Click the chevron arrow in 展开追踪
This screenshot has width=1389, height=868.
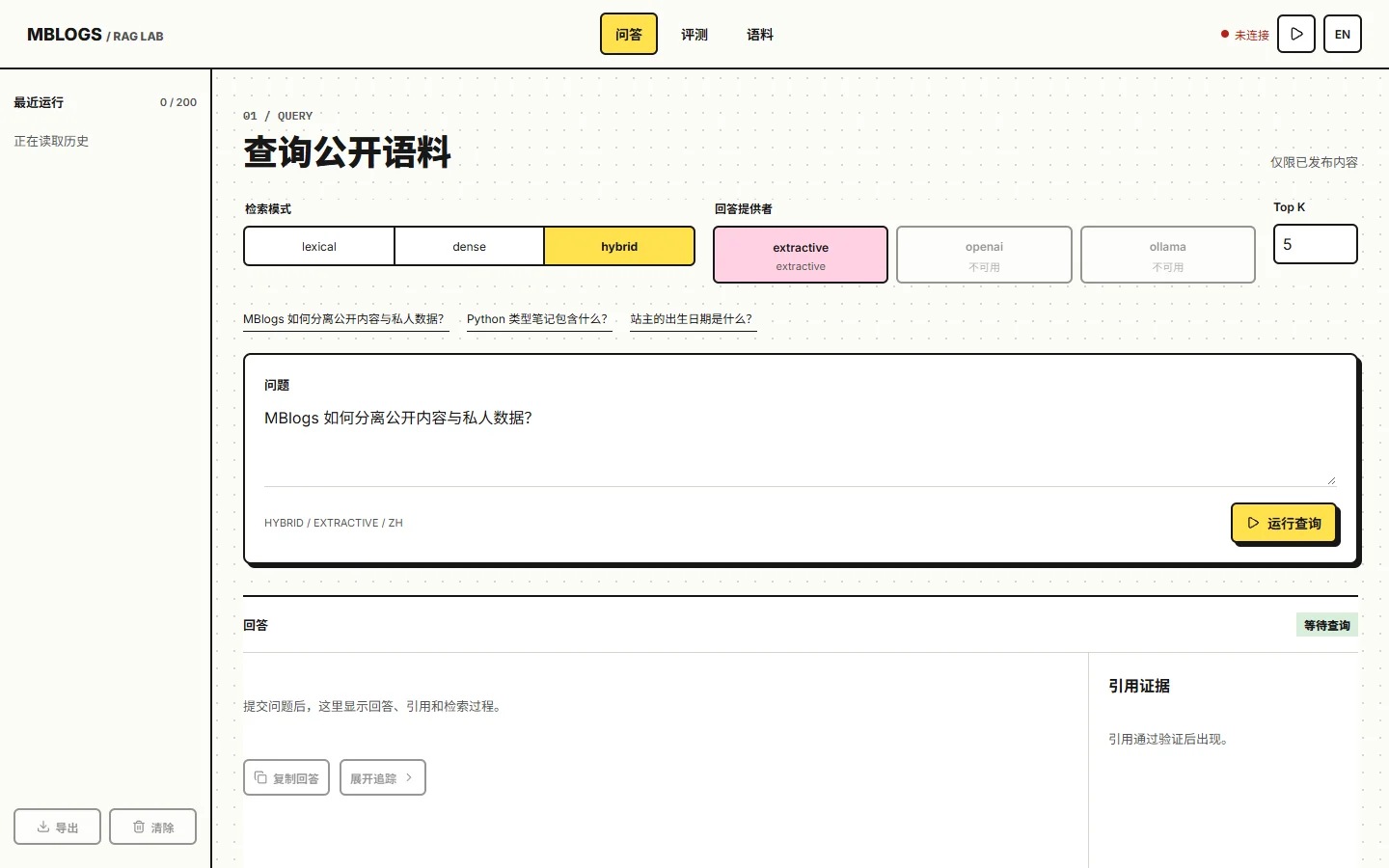click(x=409, y=777)
